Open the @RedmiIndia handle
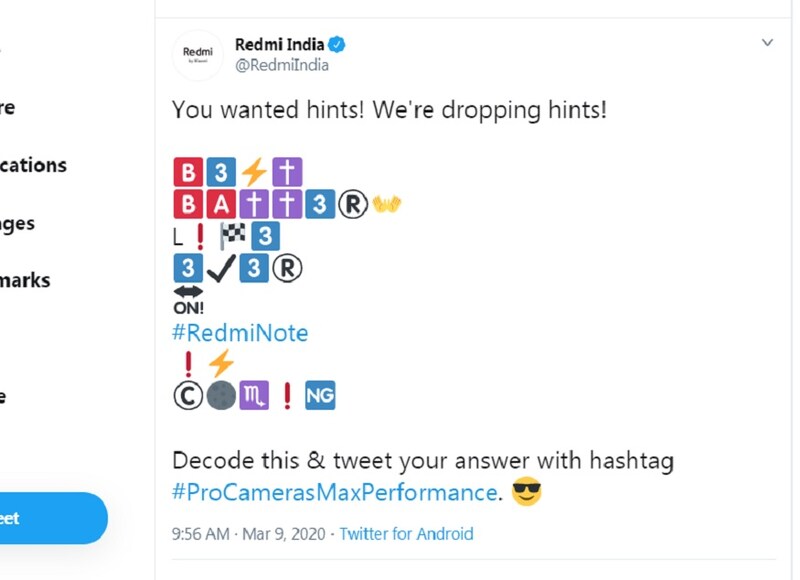The image size is (800, 580). 281,66
